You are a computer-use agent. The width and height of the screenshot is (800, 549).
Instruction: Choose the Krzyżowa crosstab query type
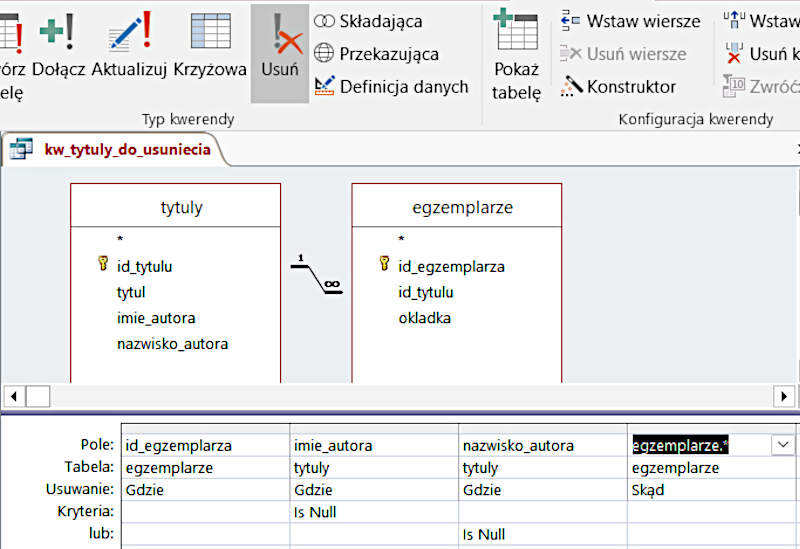(x=210, y=45)
